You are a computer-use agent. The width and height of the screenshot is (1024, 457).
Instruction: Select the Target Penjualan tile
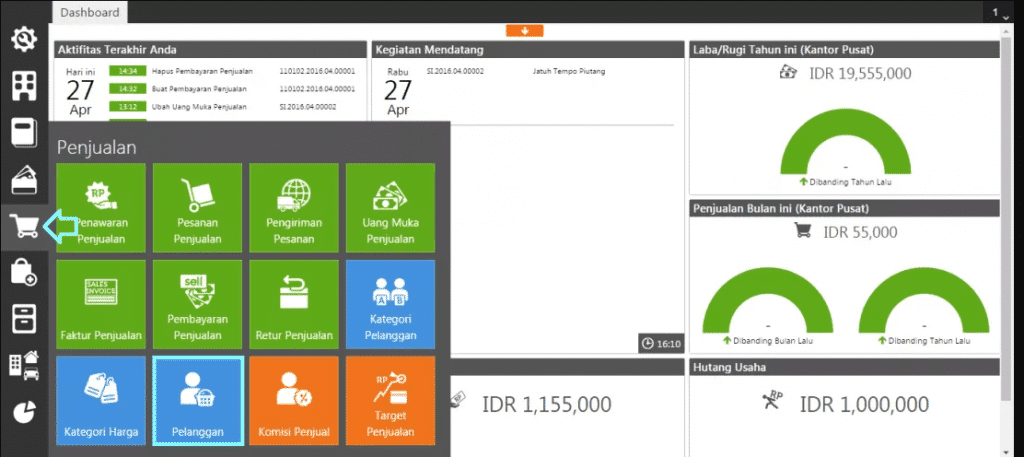(x=390, y=400)
